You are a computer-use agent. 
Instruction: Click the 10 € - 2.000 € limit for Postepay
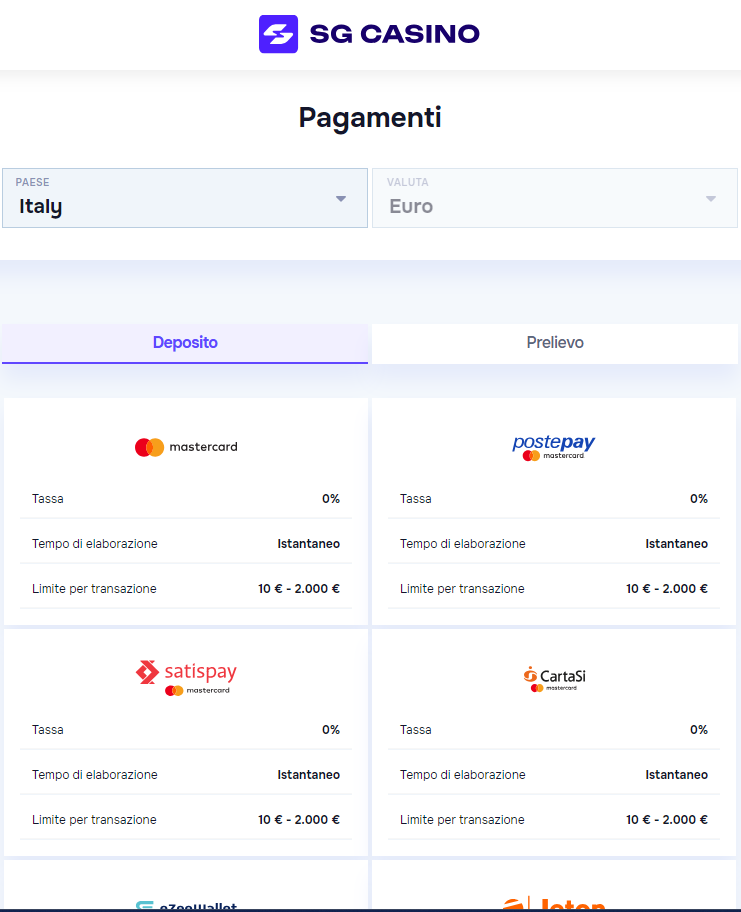pyautogui.click(x=667, y=589)
